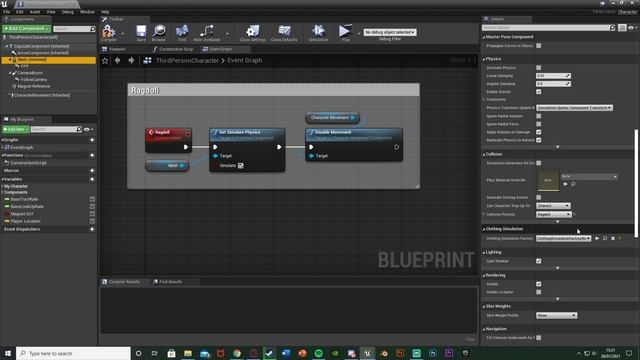Toggle Cast Shadow checkbox
Viewport: 640px width, 360px height.
point(539,261)
